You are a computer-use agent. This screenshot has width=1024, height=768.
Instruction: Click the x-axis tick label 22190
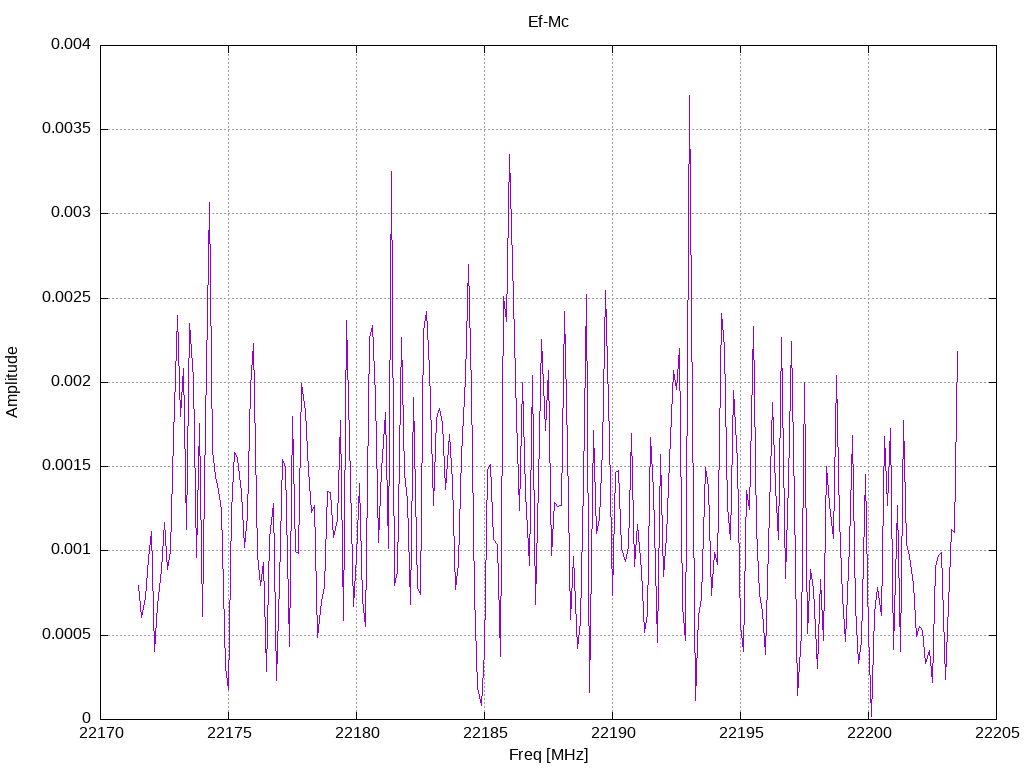612,733
